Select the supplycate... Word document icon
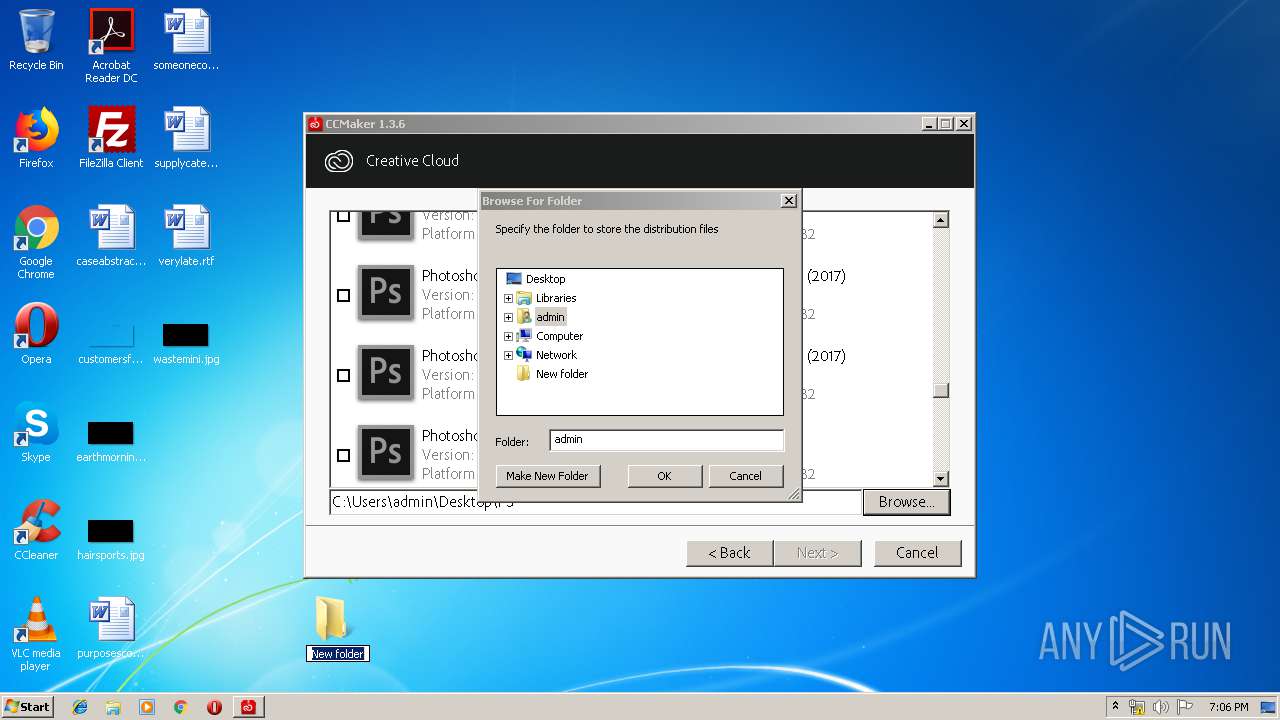The image size is (1280, 720). (186, 138)
